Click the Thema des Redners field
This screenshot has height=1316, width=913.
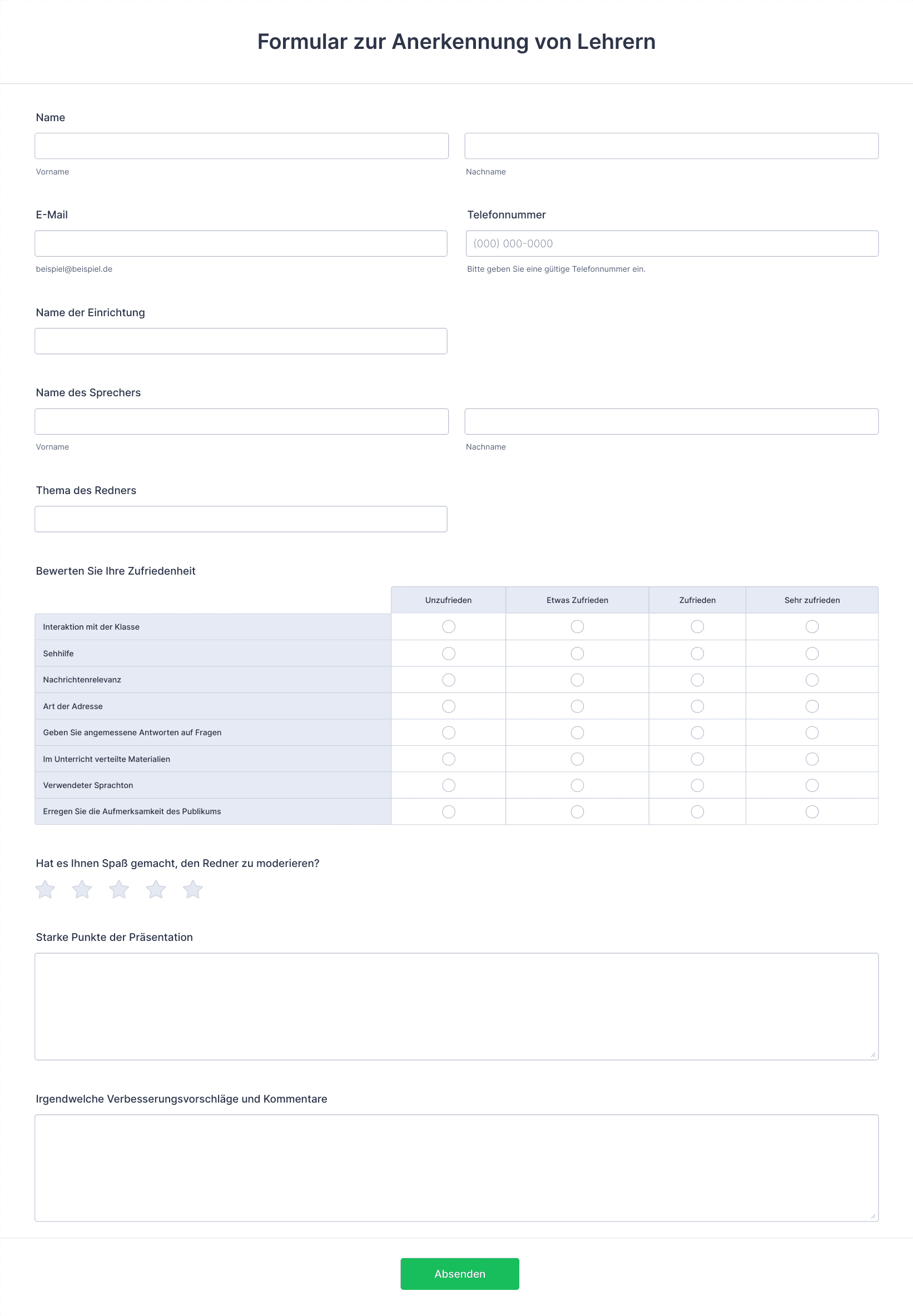241,519
